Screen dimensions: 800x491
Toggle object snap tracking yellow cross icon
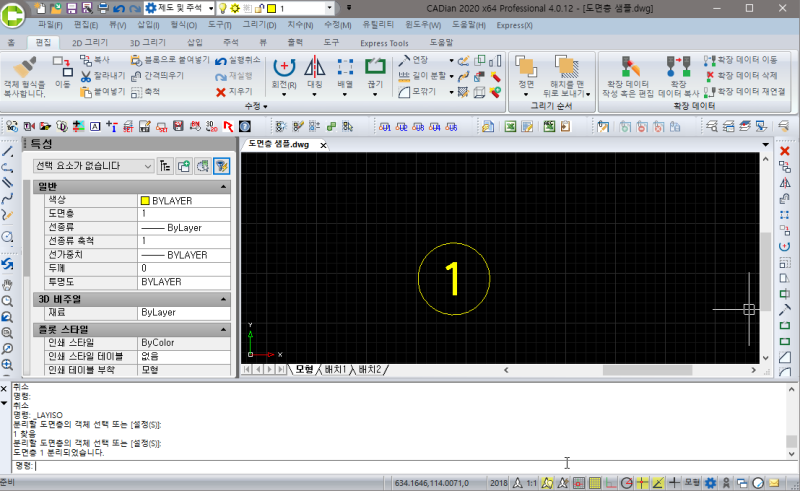642,482
